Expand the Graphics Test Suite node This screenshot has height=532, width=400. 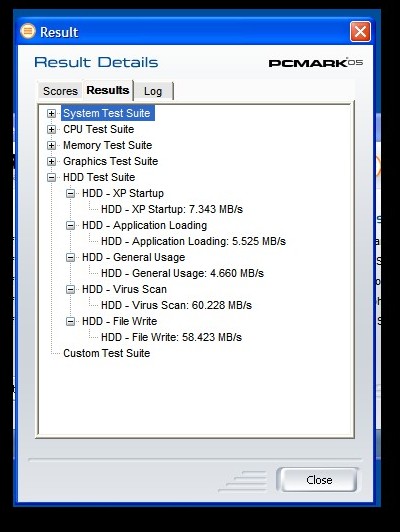pyautogui.click(x=51, y=161)
